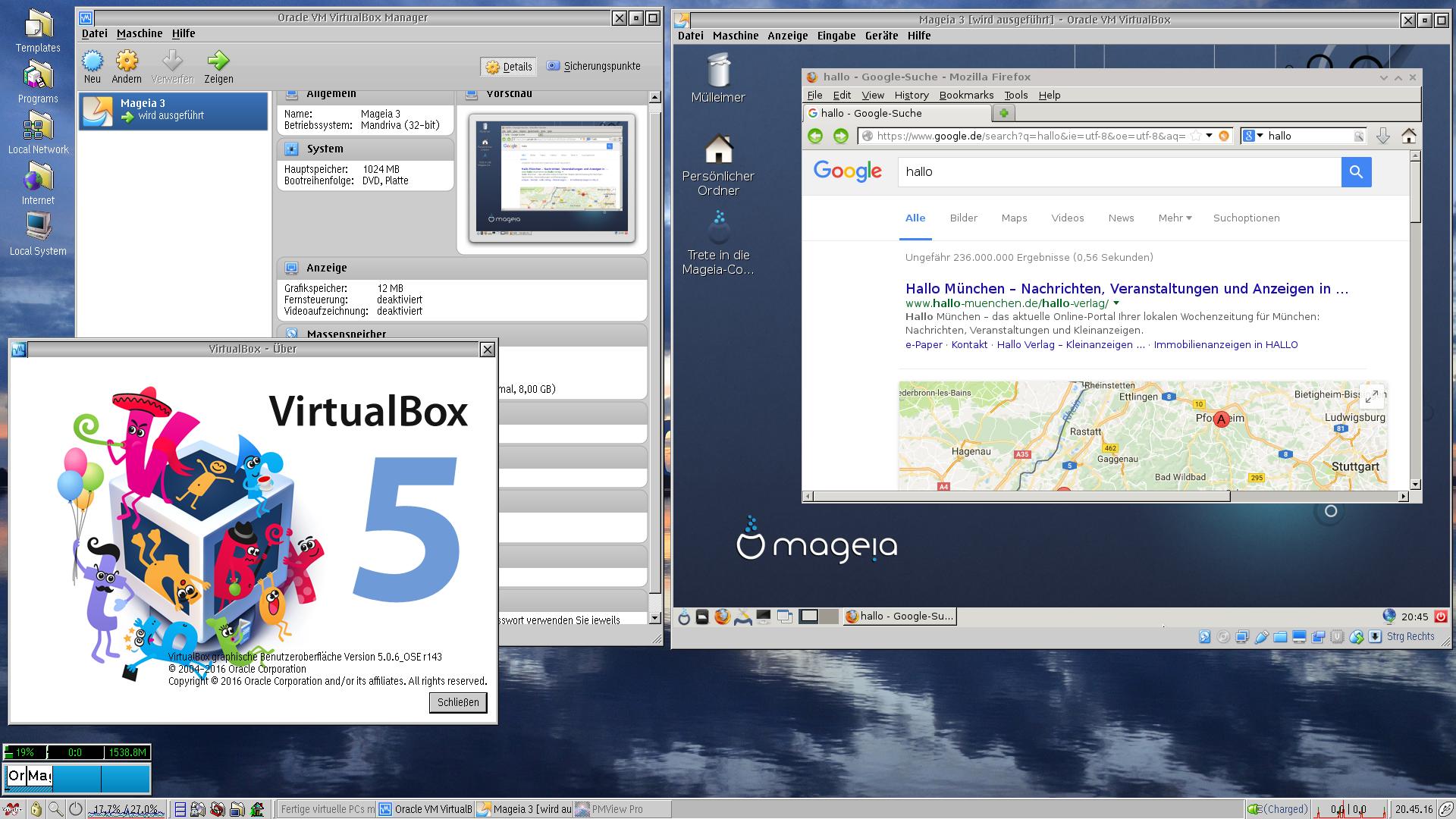
Task: Select Mageia 3 entry in VM list
Action: [x=174, y=111]
